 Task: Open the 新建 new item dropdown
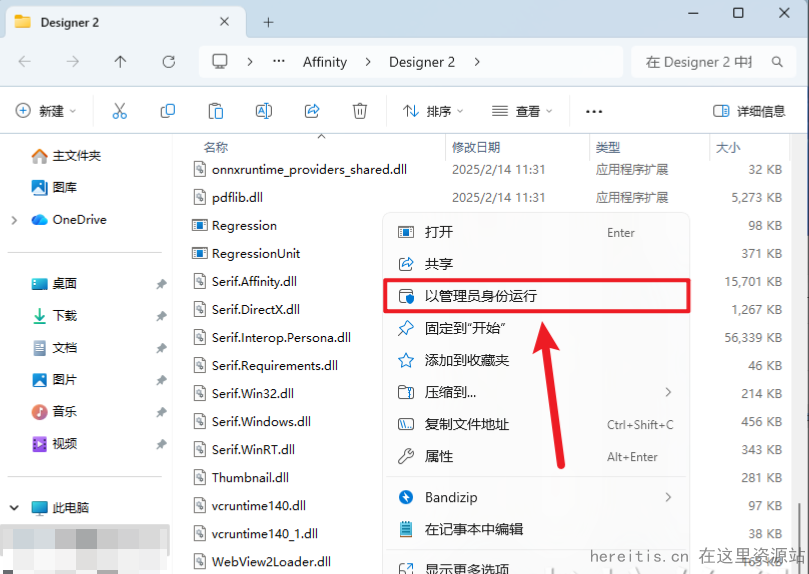tap(46, 111)
